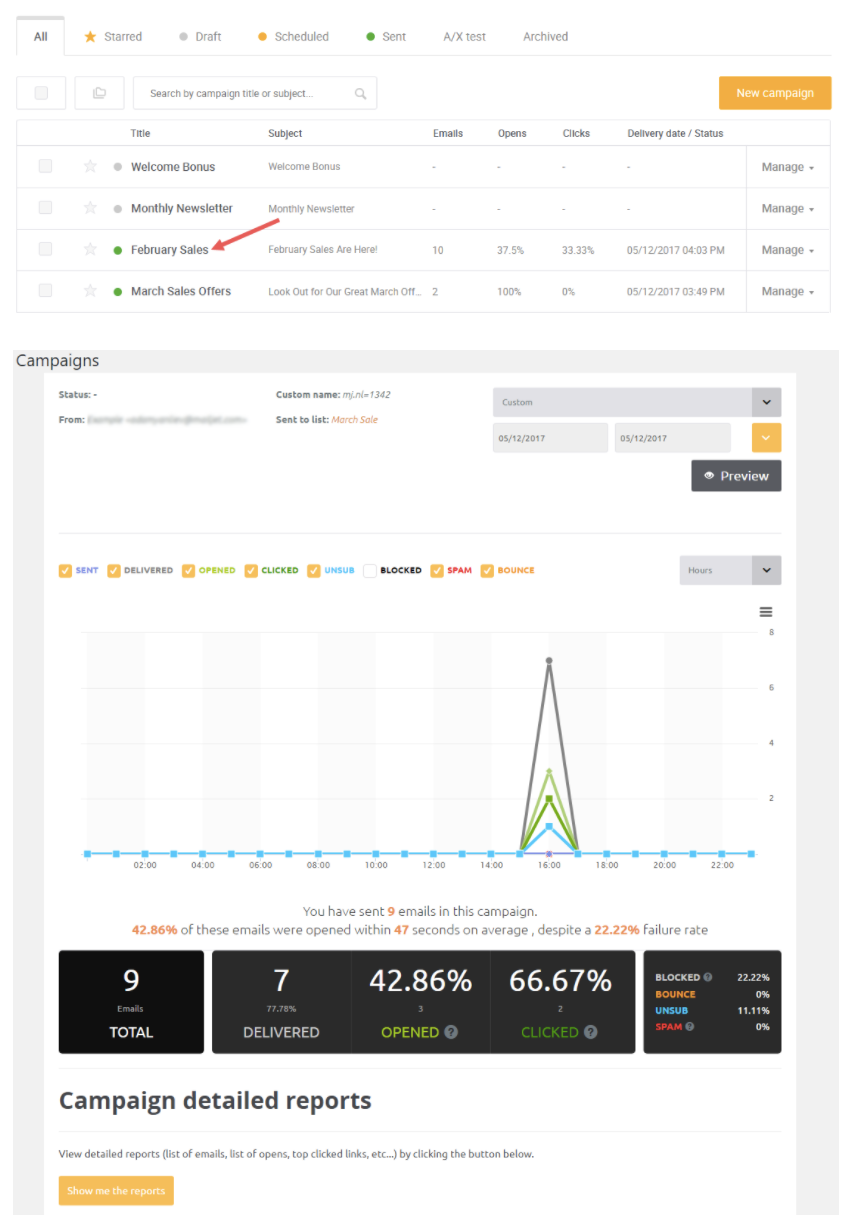Click the orange date apply arrow button
Screen dimensions: 850x1216
click(766, 438)
